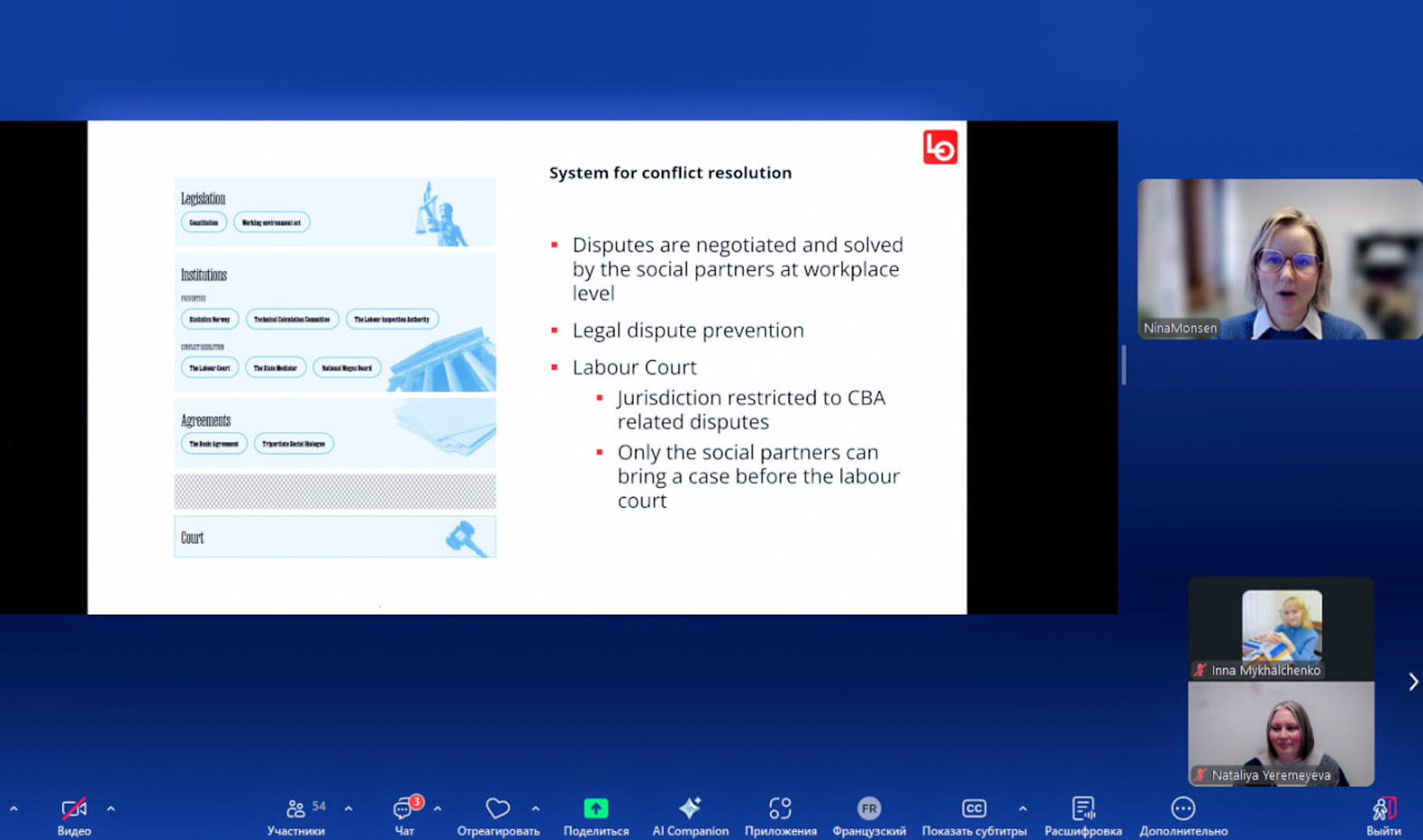Open the Chat panel
This screenshot has height=840, width=1423.
tap(404, 816)
